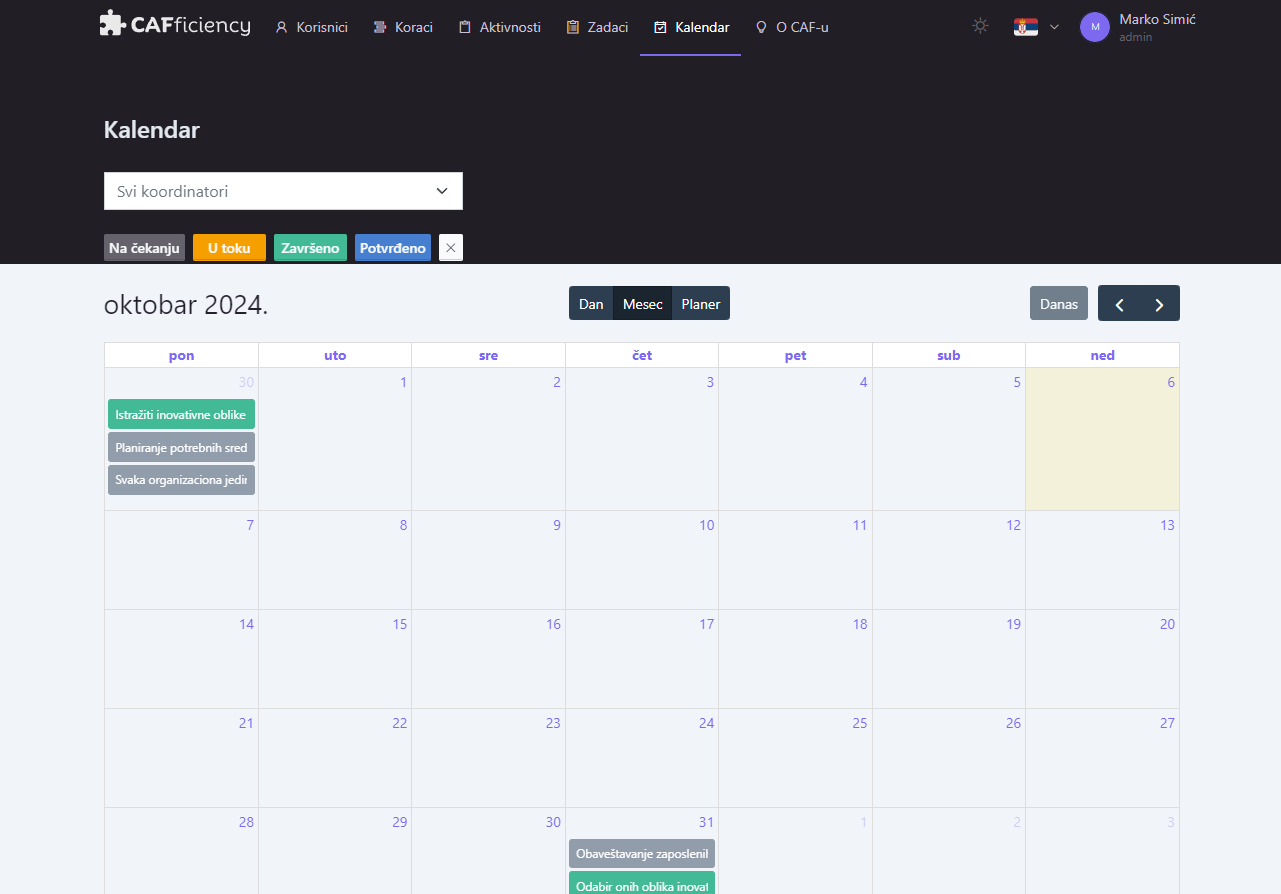Click Marko Simić's user avatar
This screenshot has height=894, width=1281.
point(1095,27)
